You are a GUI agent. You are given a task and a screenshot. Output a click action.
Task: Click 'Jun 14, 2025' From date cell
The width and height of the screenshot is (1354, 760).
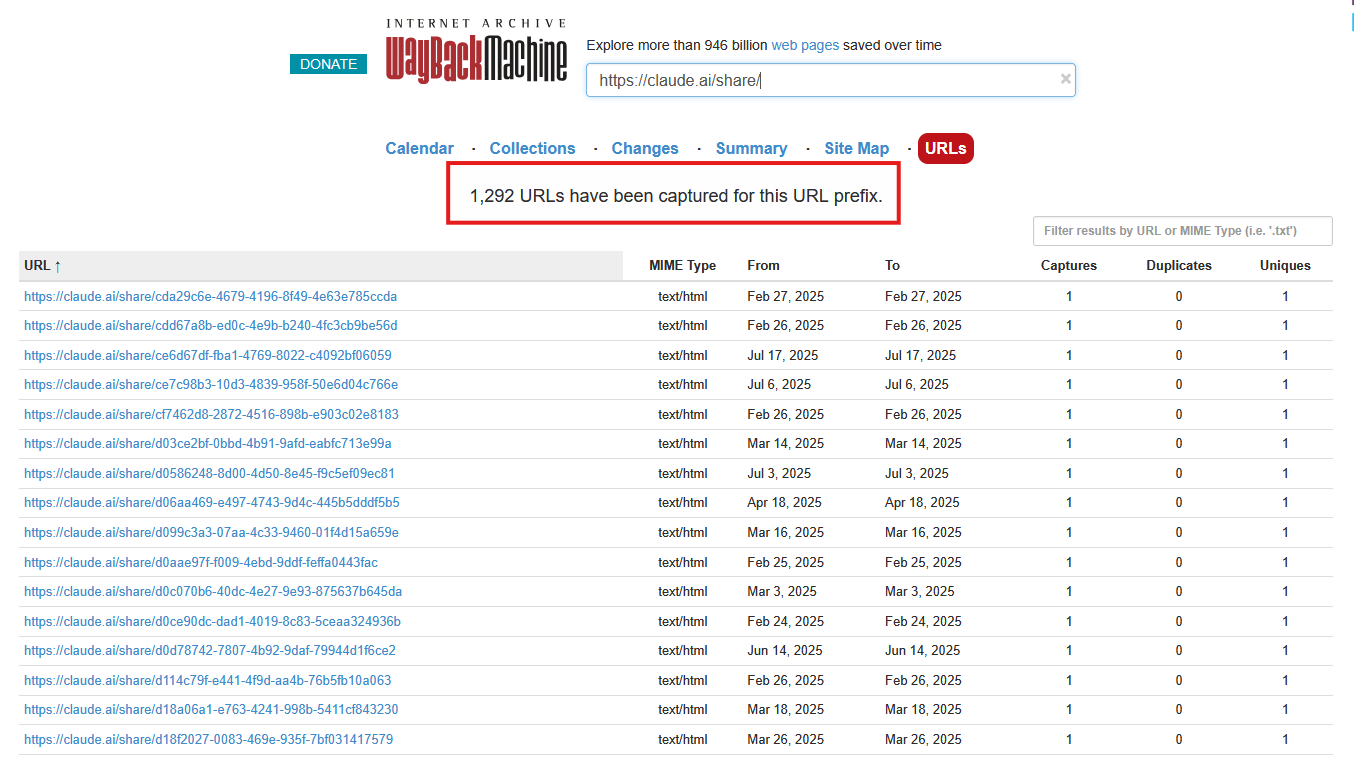(785, 650)
